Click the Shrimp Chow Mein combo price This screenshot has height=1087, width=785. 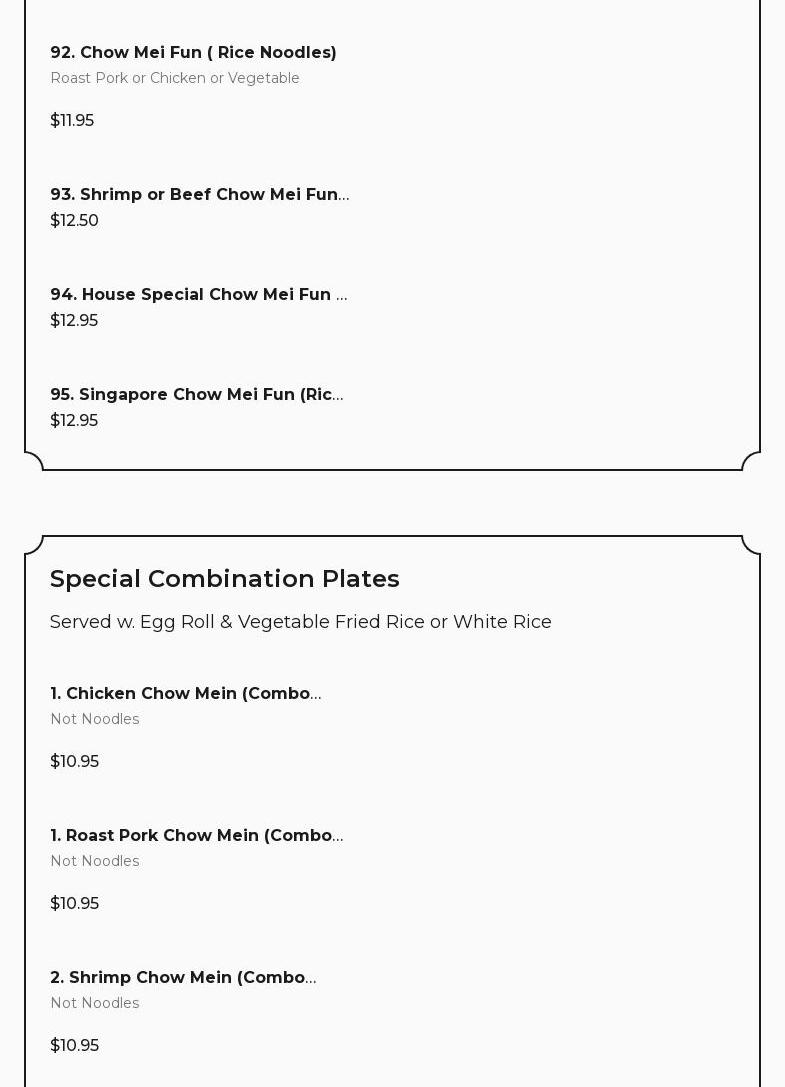(x=74, y=1045)
